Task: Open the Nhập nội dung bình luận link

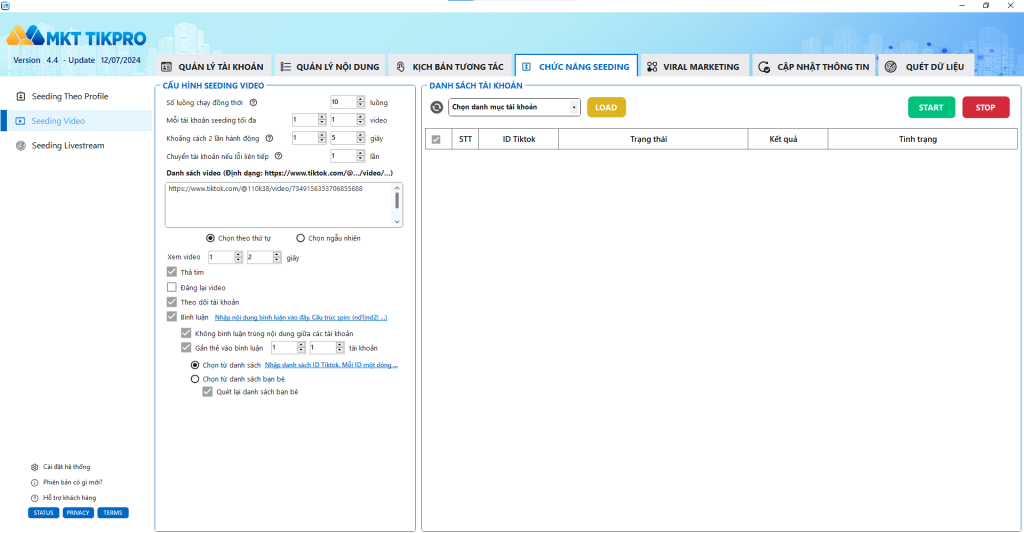Action: pyautogui.click(x=301, y=317)
